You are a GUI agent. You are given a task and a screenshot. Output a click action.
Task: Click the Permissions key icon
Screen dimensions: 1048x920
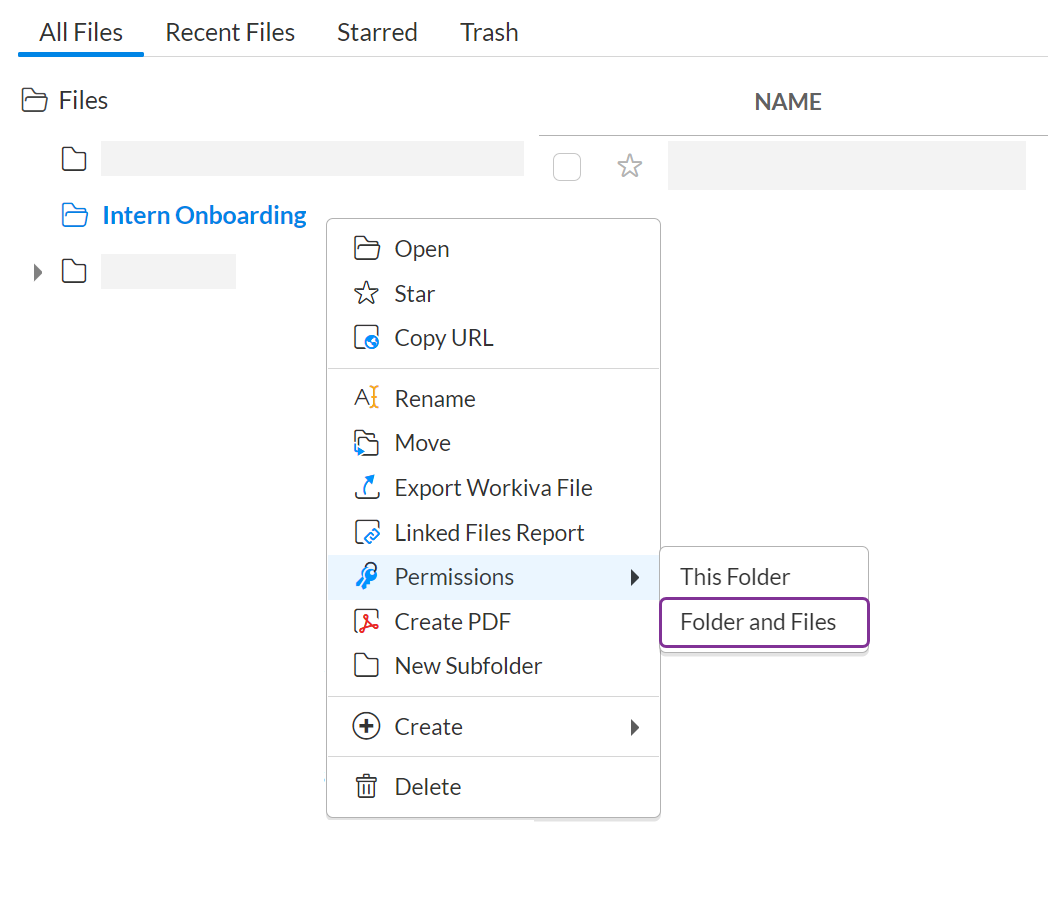(x=367, y=577)
